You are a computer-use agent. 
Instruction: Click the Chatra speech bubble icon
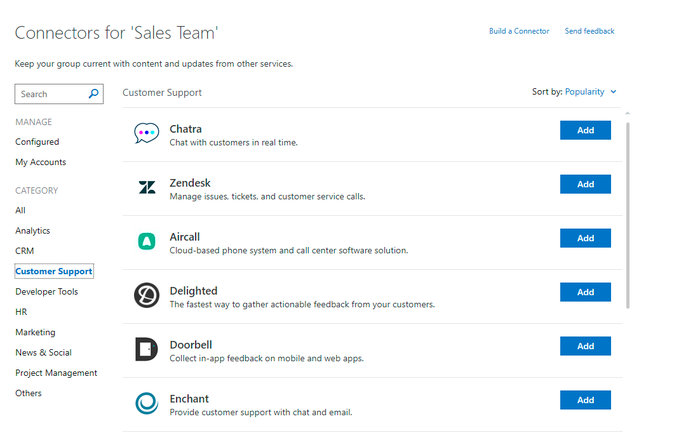tap(146, 133)
